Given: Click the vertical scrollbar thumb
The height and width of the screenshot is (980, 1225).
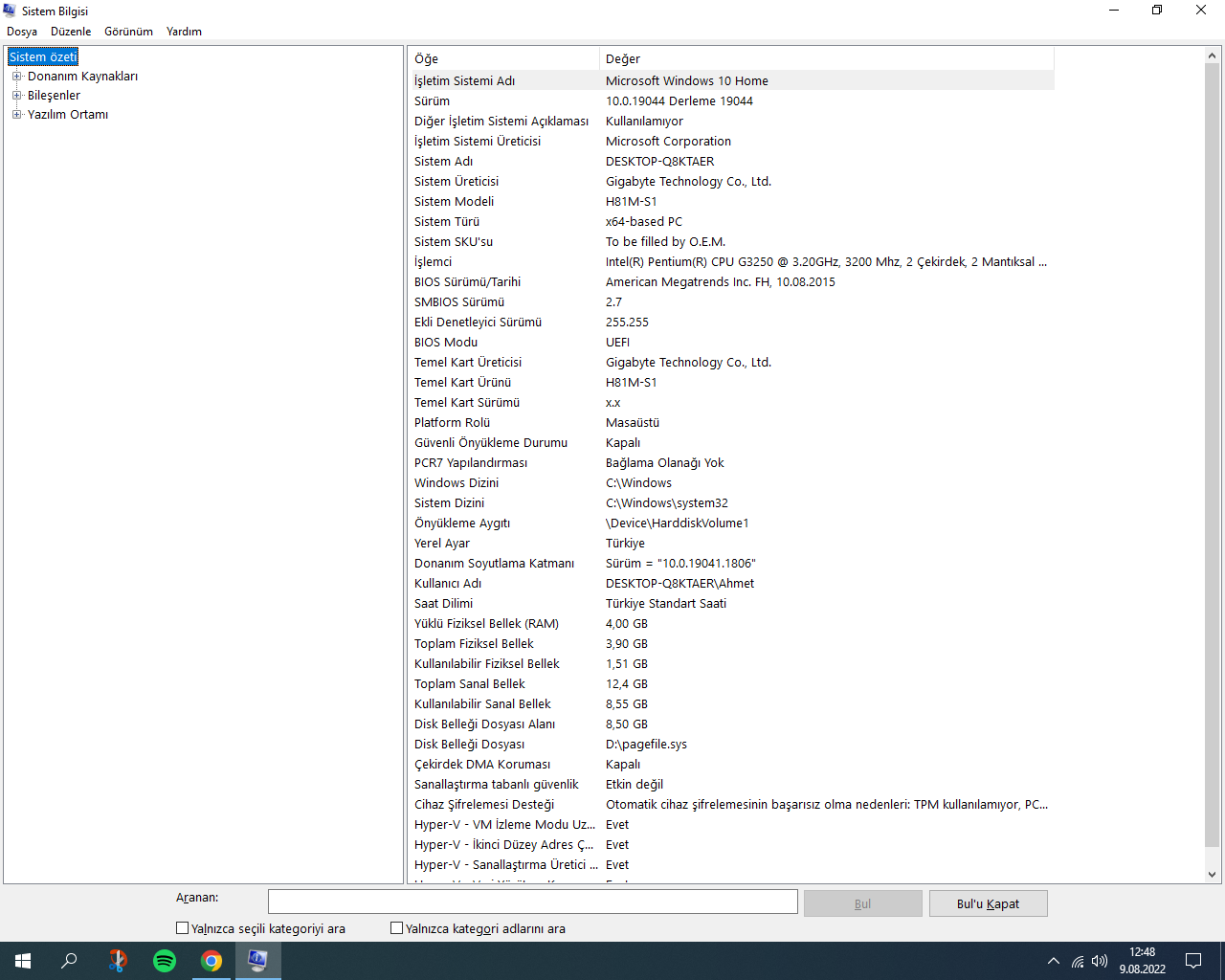Looking at the screenshot, I should (1213, 456).
